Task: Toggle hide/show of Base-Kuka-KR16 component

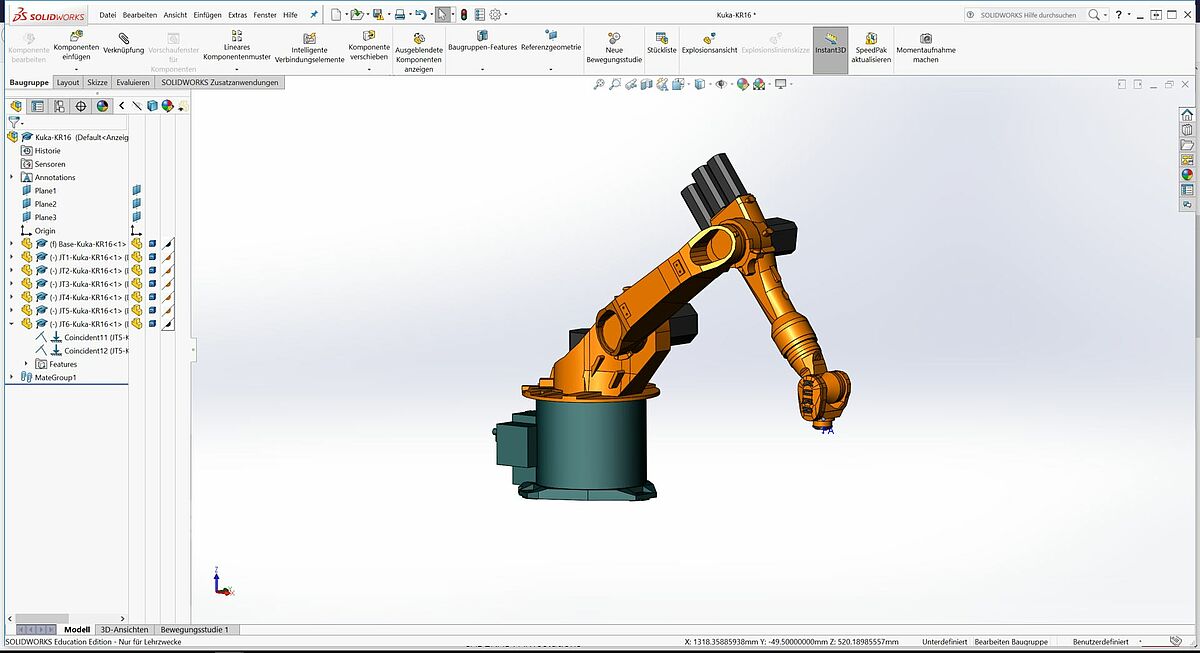Action: coord(136,243)
